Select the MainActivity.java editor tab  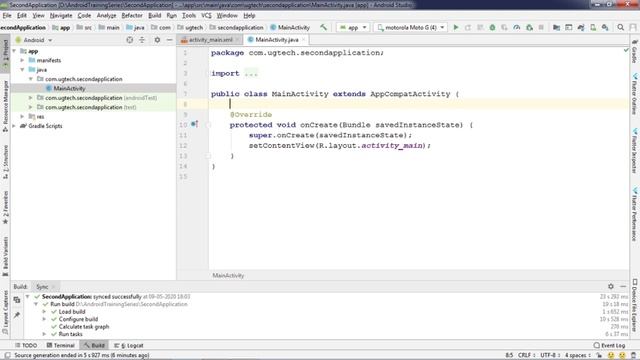coord(276,40)
